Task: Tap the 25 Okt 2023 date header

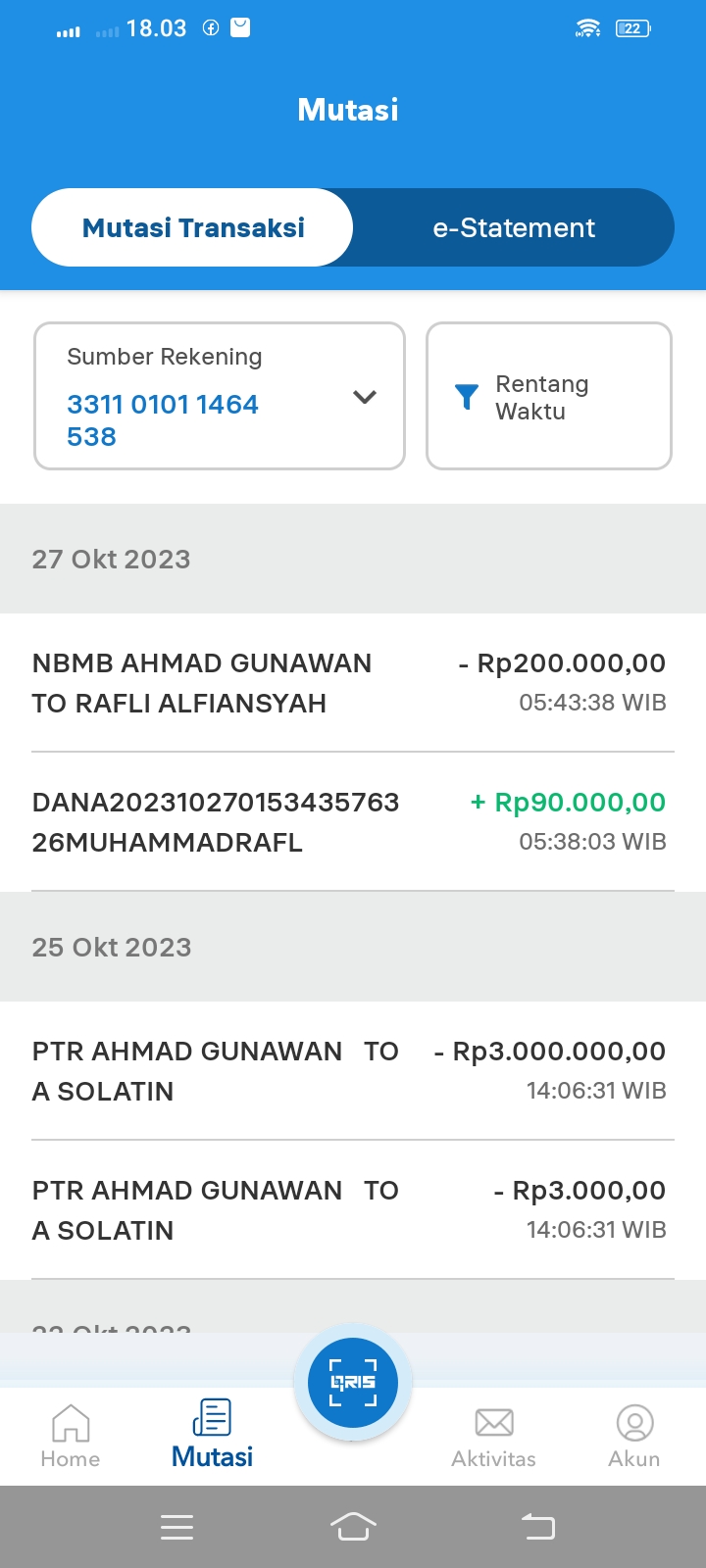Action: click(x=112, y=947)
